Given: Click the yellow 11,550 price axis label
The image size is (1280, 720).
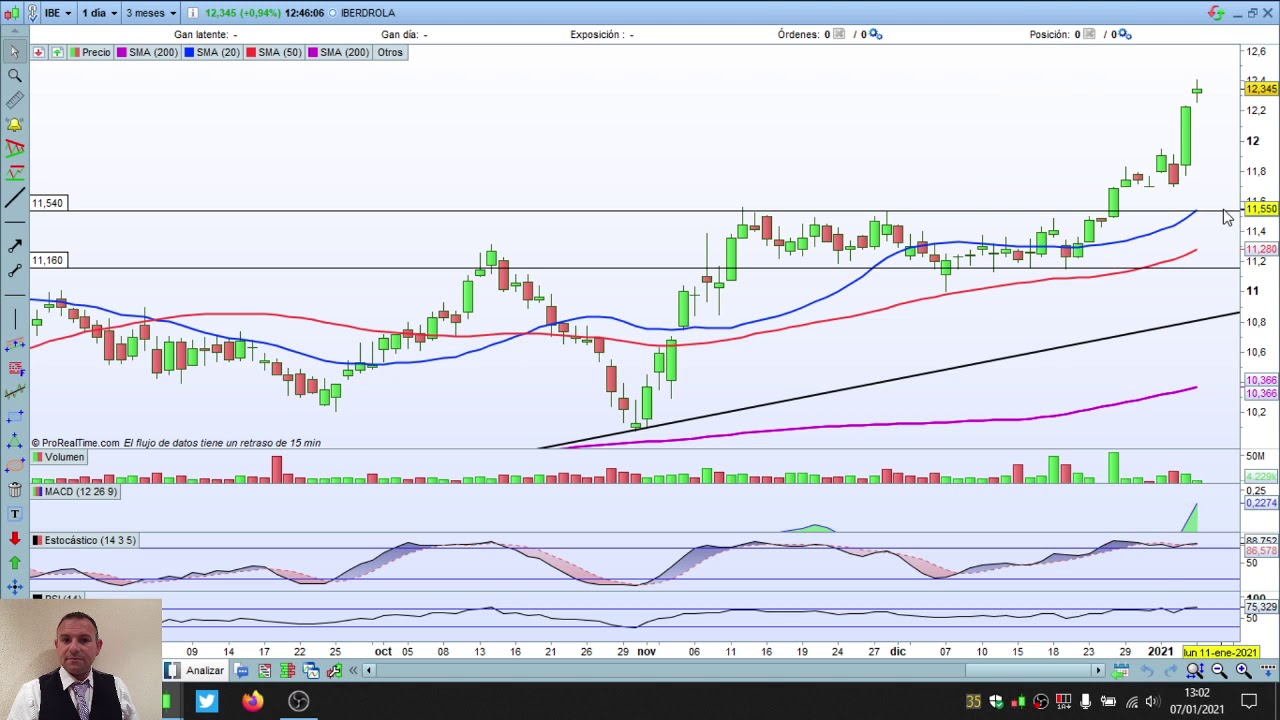Looking at the screenshot, I should pos(1261,209).
